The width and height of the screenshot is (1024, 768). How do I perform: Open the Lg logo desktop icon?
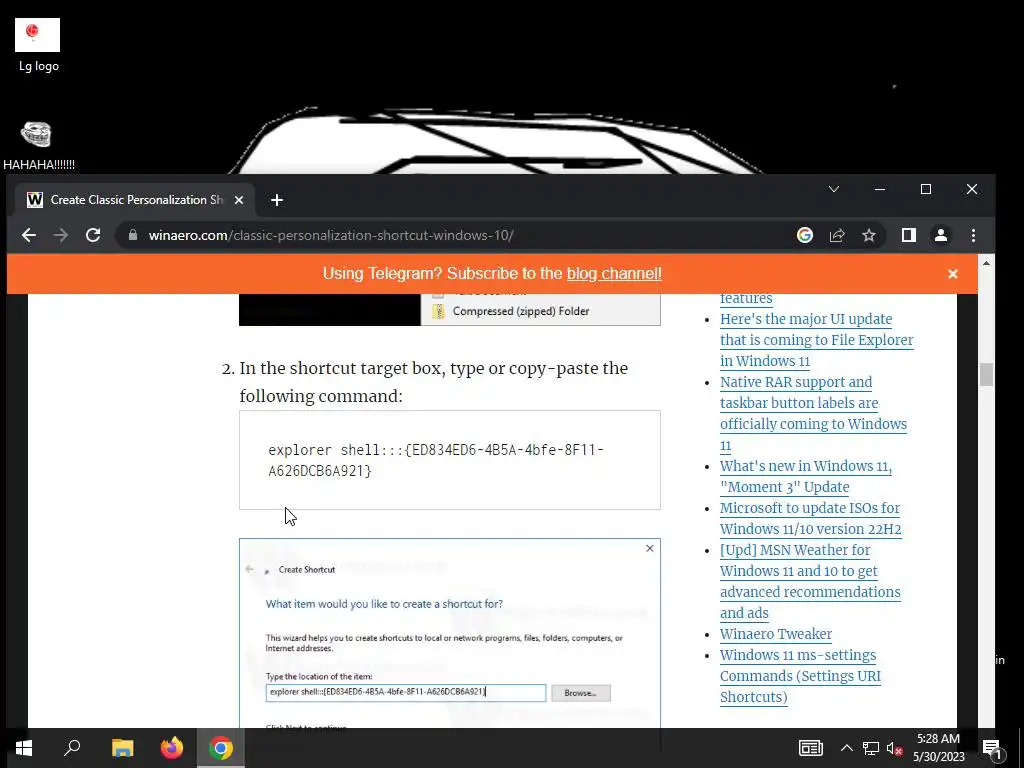pos(37,46)
